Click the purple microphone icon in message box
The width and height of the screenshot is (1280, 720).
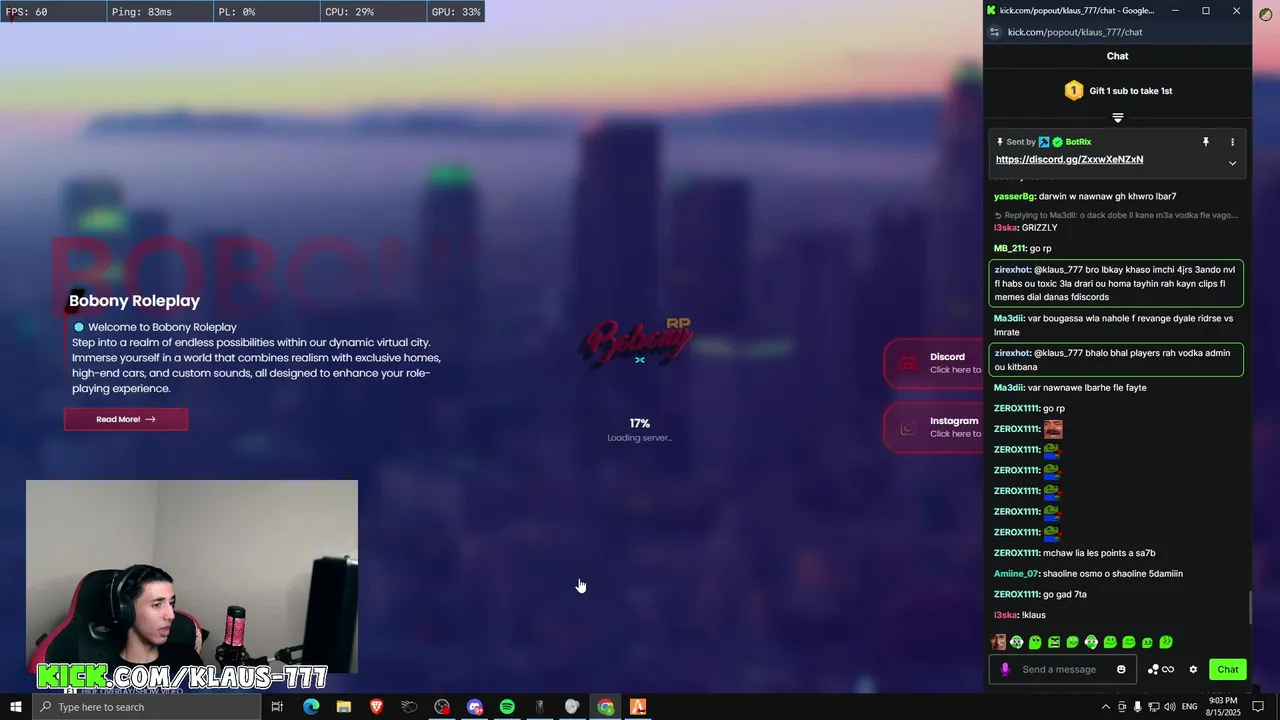pyautogui.click(x=1005, y=670)
